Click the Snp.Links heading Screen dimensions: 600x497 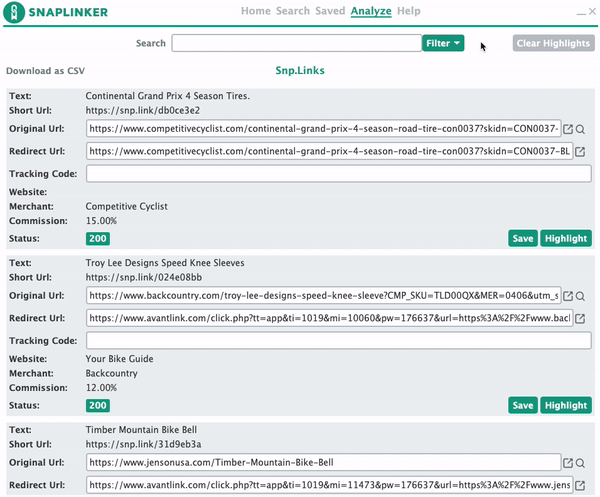point(300,70)
